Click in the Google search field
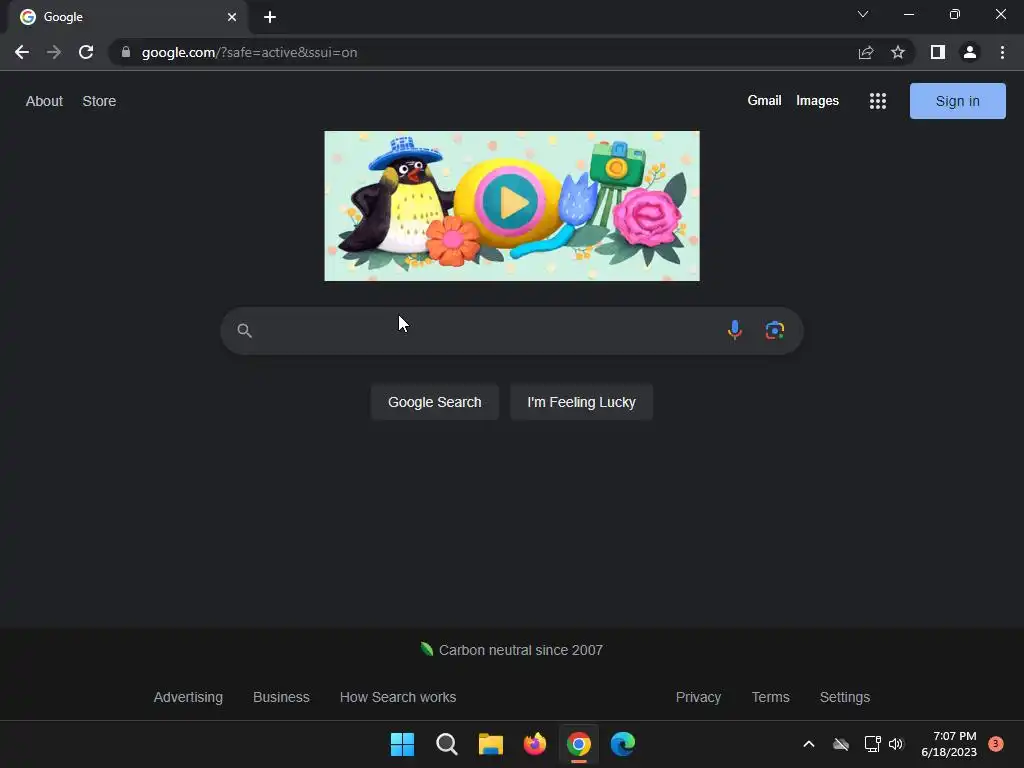Viewport: 1024px width, 768px height. coord(511,330)
